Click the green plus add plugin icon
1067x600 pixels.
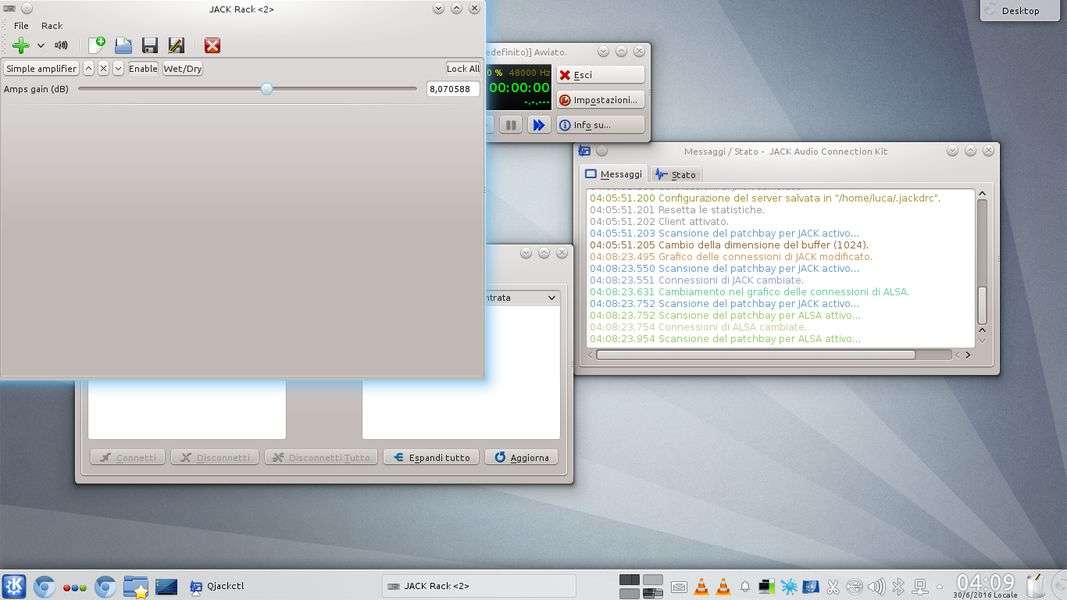click(20, 45)
